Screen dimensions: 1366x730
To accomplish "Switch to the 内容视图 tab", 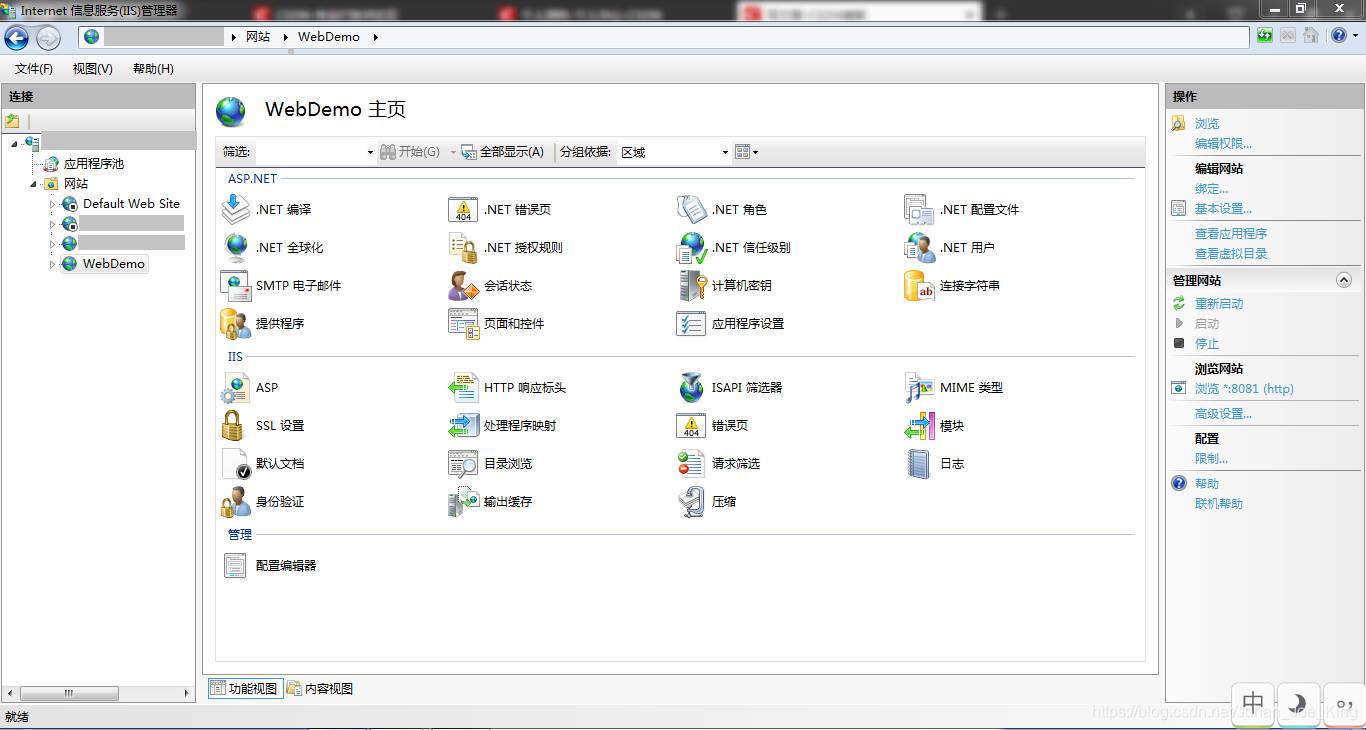I will point(320,688).
